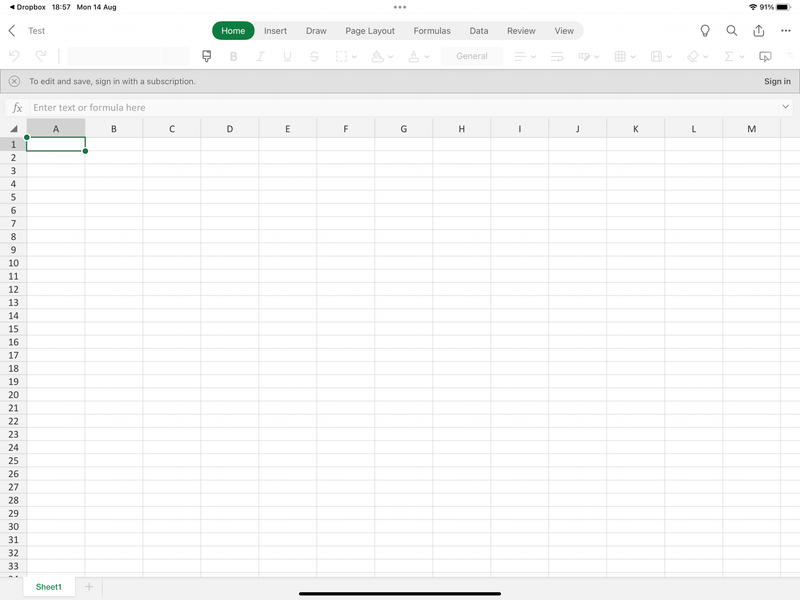Tap the Redo icon
This screenshot has height=600, width=800.
click(40, 56)
